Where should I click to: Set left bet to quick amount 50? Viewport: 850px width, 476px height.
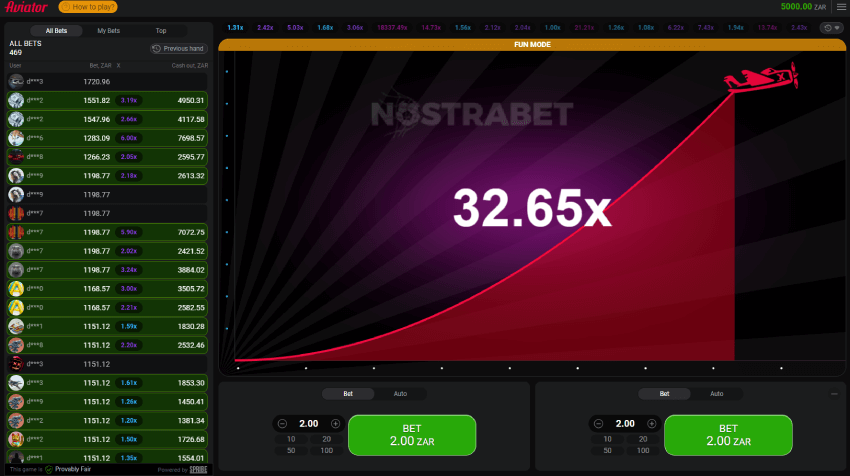pyautogui.click(x=291, y=451)
